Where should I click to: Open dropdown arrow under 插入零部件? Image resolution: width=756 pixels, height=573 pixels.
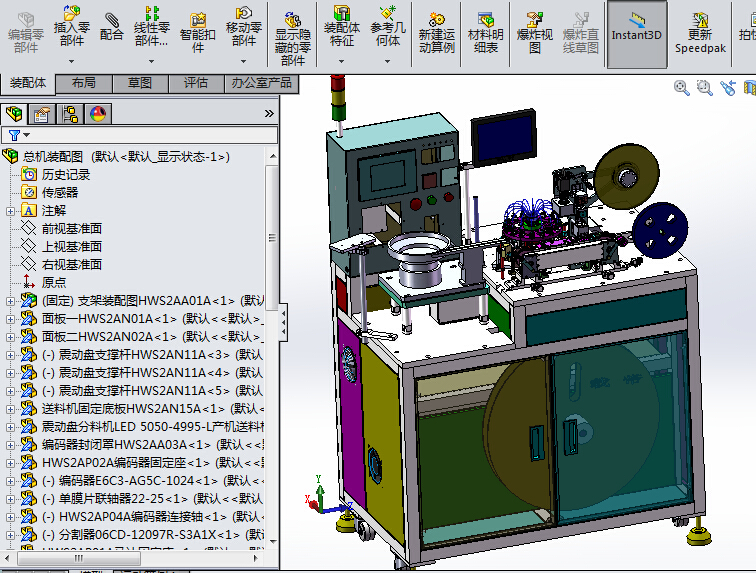pyautogui.click(x=71, y=61)
